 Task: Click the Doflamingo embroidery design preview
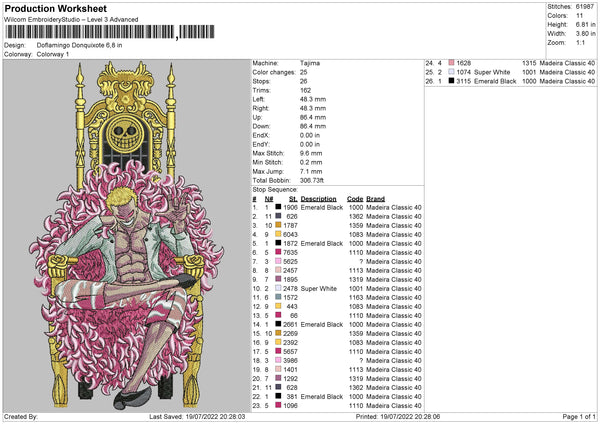click(127, 235)
